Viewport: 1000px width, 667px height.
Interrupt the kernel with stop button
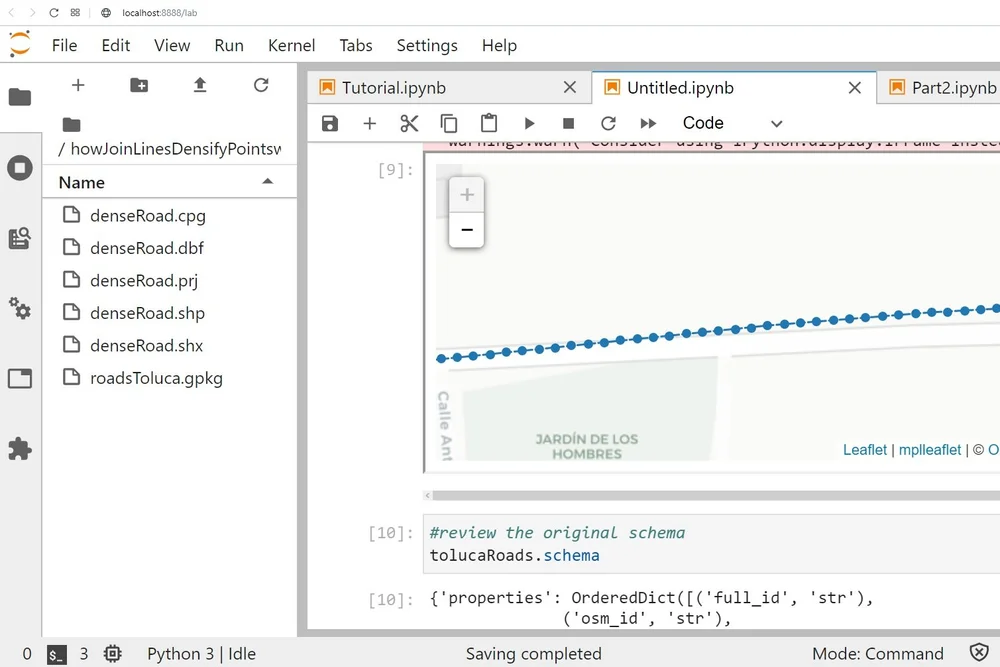[x=568, y=123]
